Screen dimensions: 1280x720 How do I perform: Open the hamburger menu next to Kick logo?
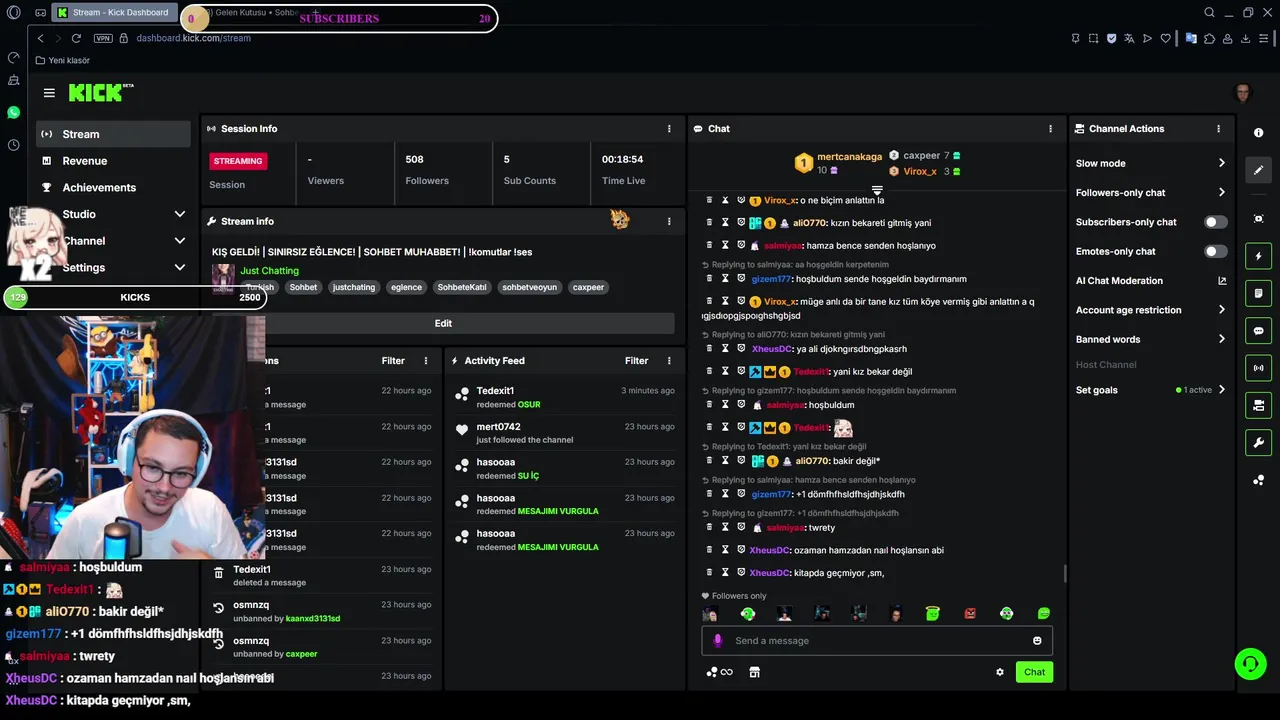(49, 93)
